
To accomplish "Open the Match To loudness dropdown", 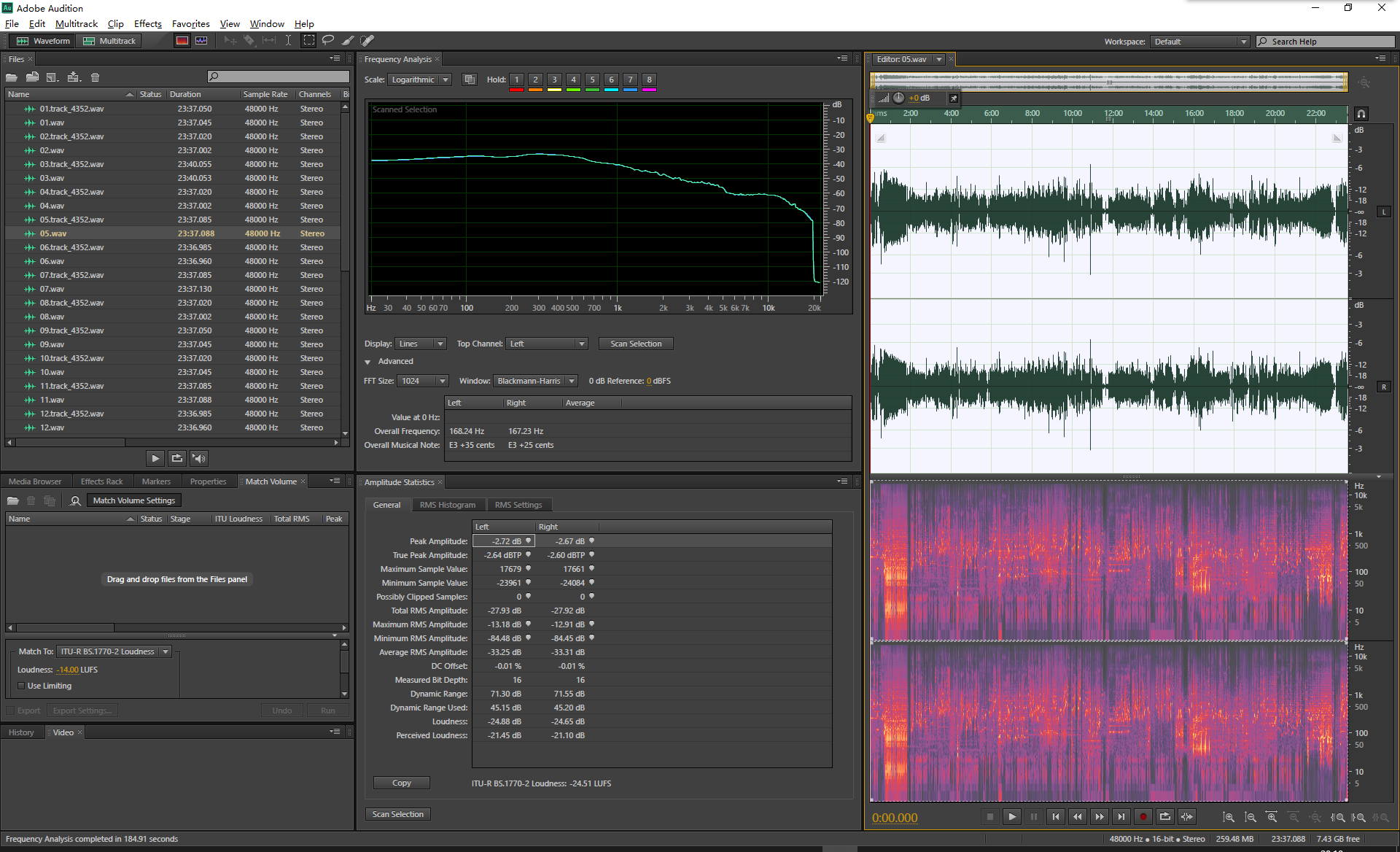I will click(114, 652).
